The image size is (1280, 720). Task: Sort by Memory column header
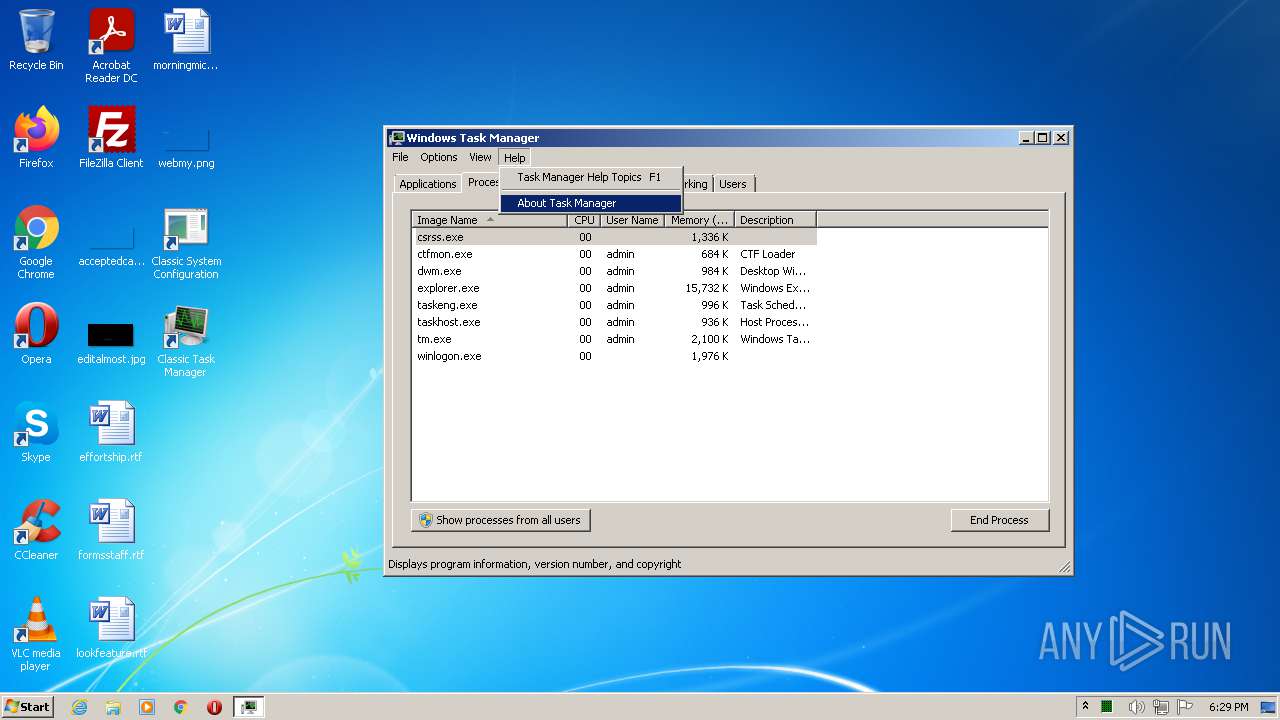tap(699, 220)
